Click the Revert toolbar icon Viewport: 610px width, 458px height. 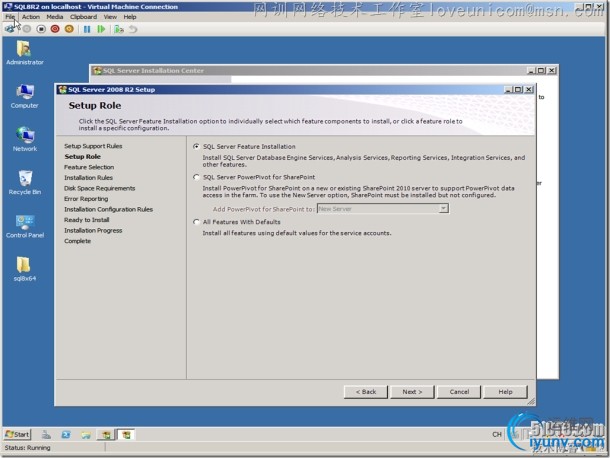pyautogui.click(x=133, y=29)
